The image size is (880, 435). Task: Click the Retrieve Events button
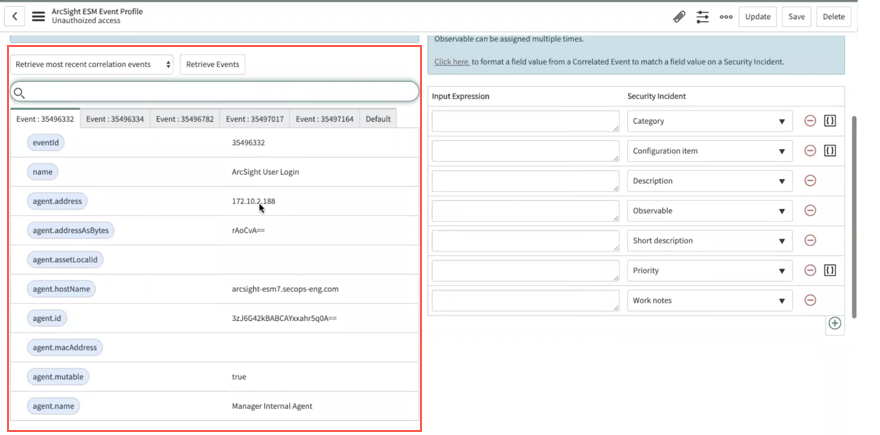click(x=213, y=65)
